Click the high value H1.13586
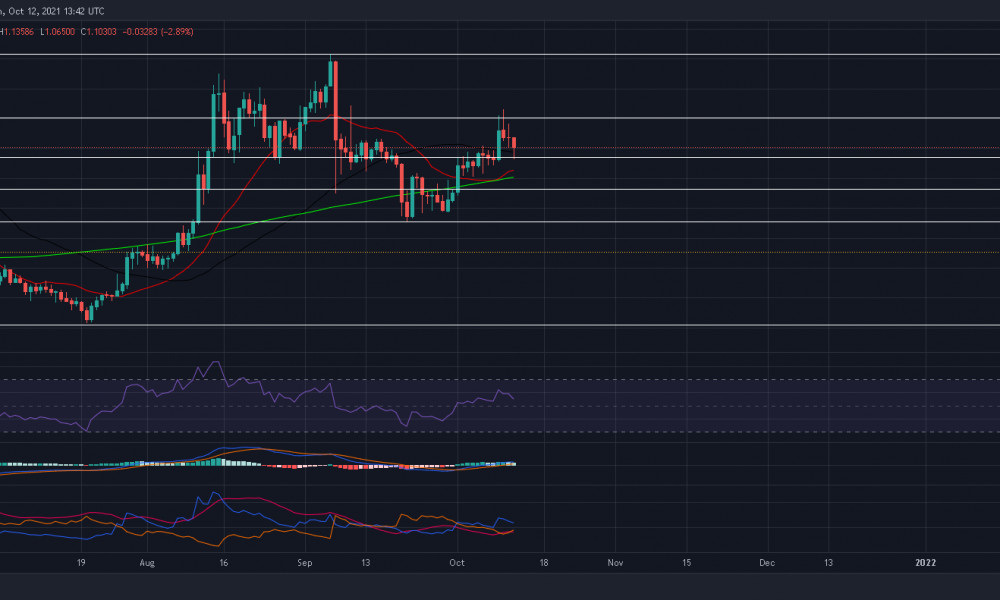 coord(17,31)
